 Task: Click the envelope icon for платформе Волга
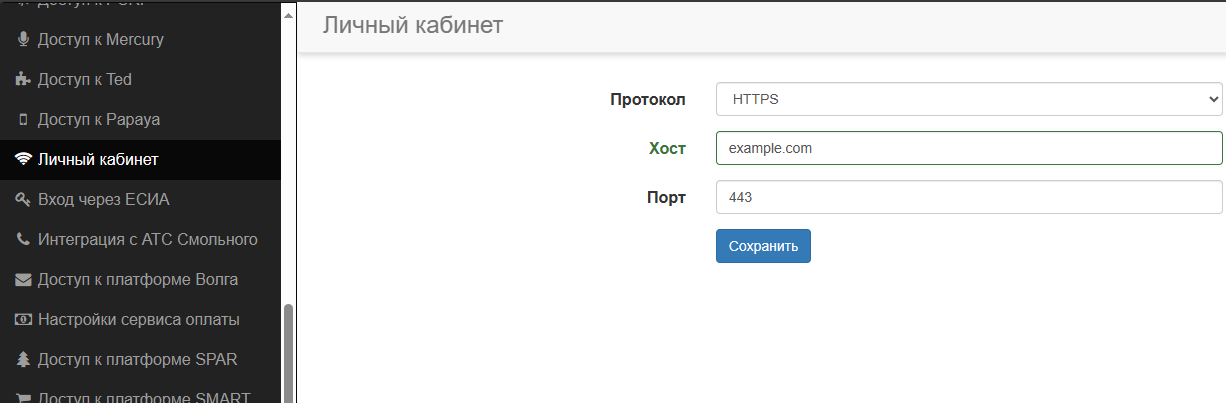coord(23,280)
